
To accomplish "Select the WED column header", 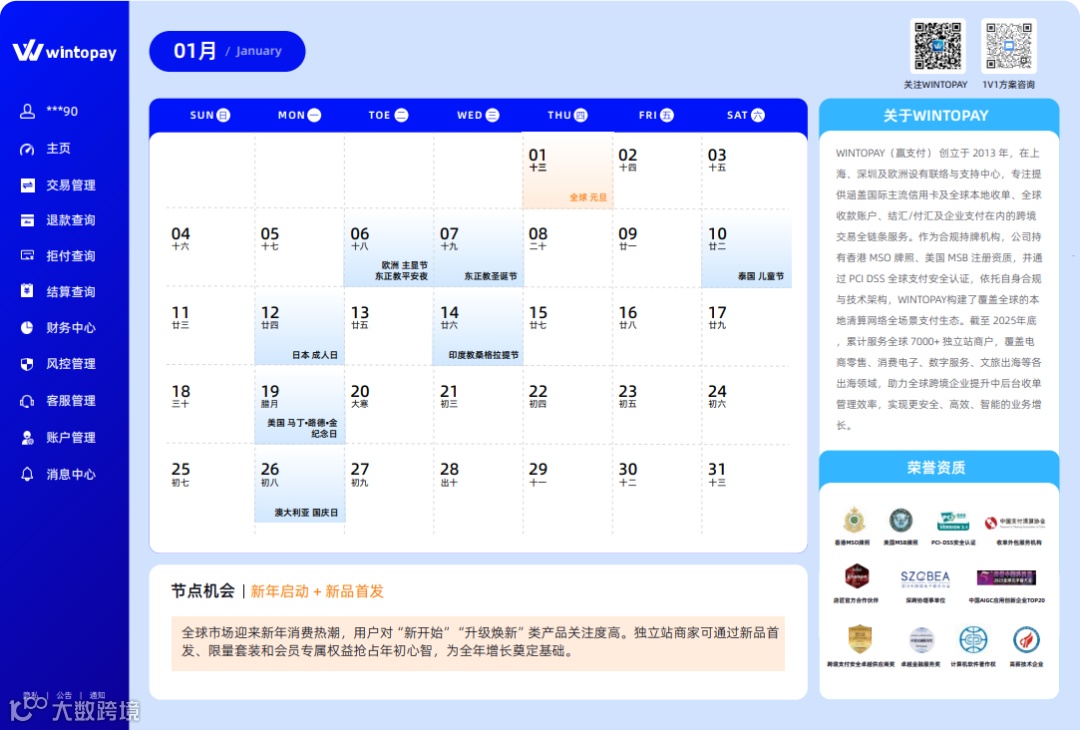I will pos(477,115).
